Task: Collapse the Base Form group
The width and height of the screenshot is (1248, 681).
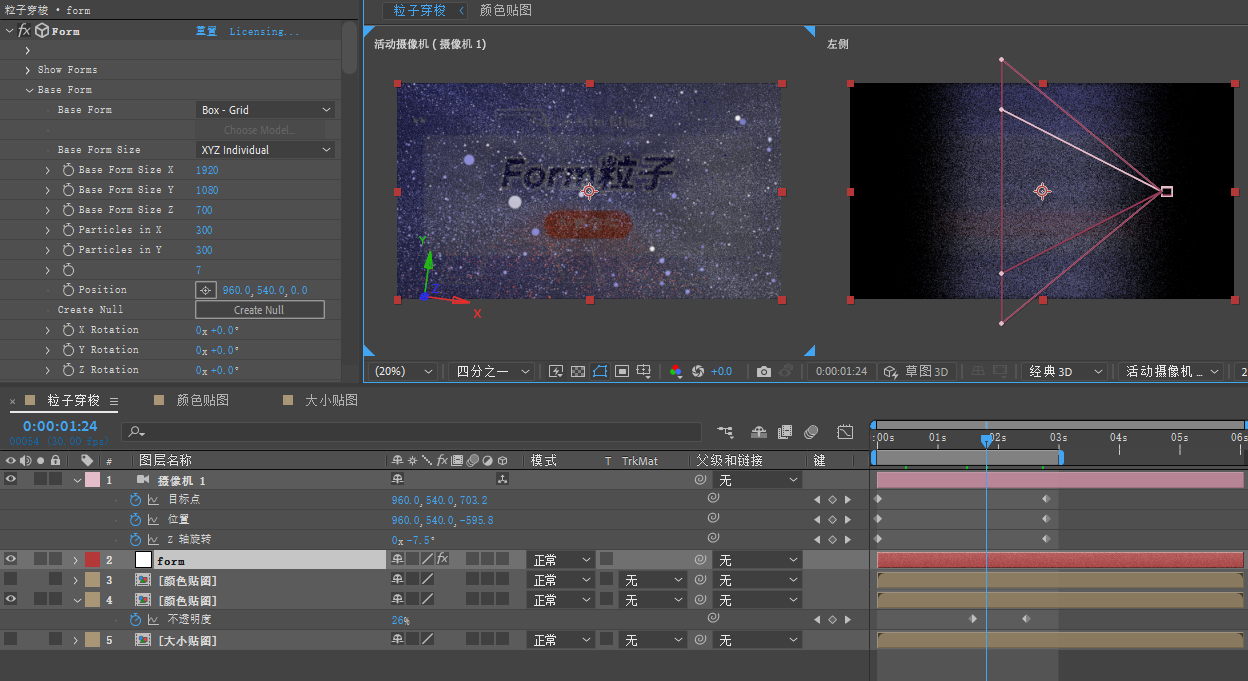Action: coord(28,90)
